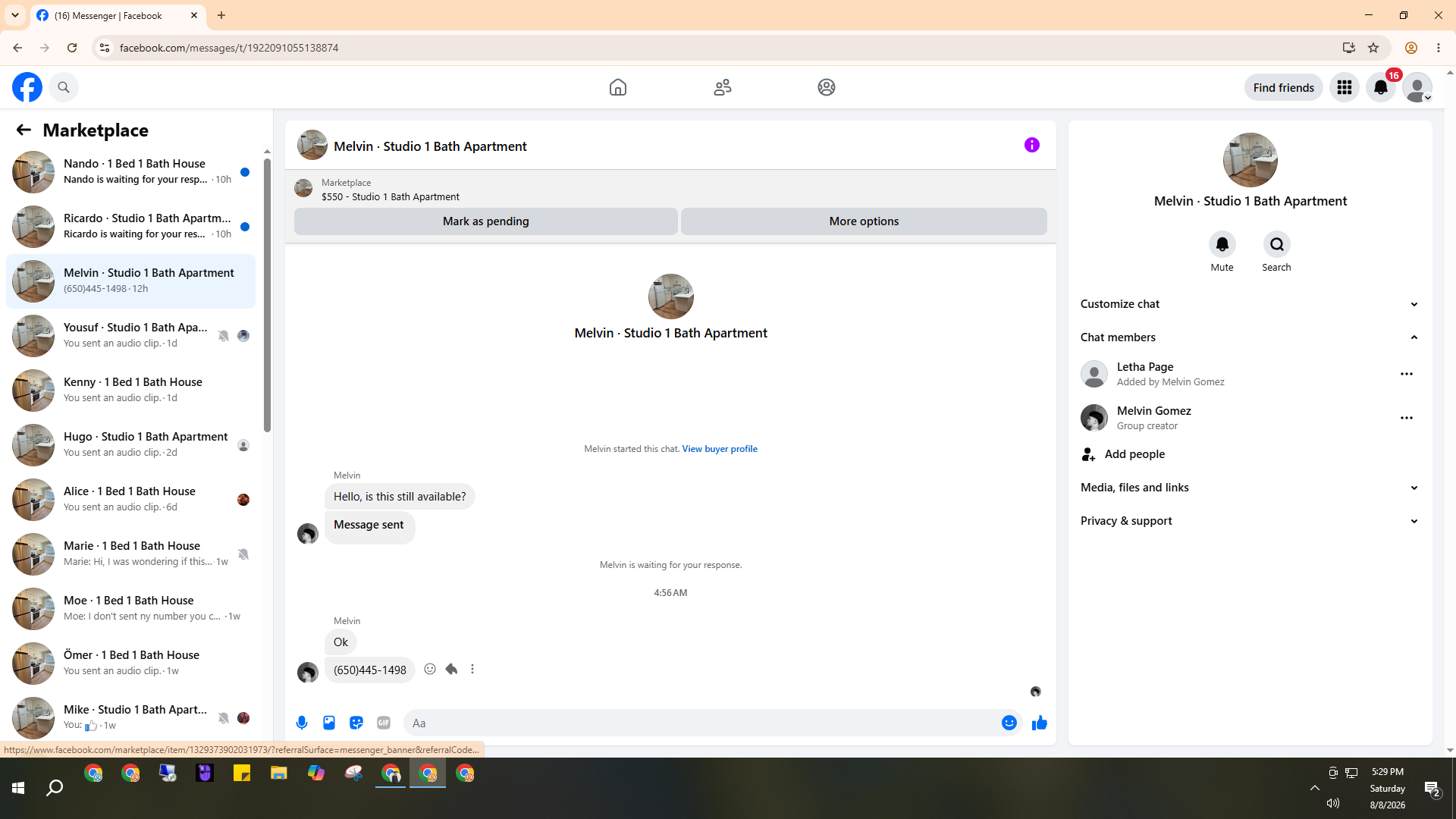Click the chat list vertical scrollbar
This screenshot has height=819, width=1456.
(267, 296)
